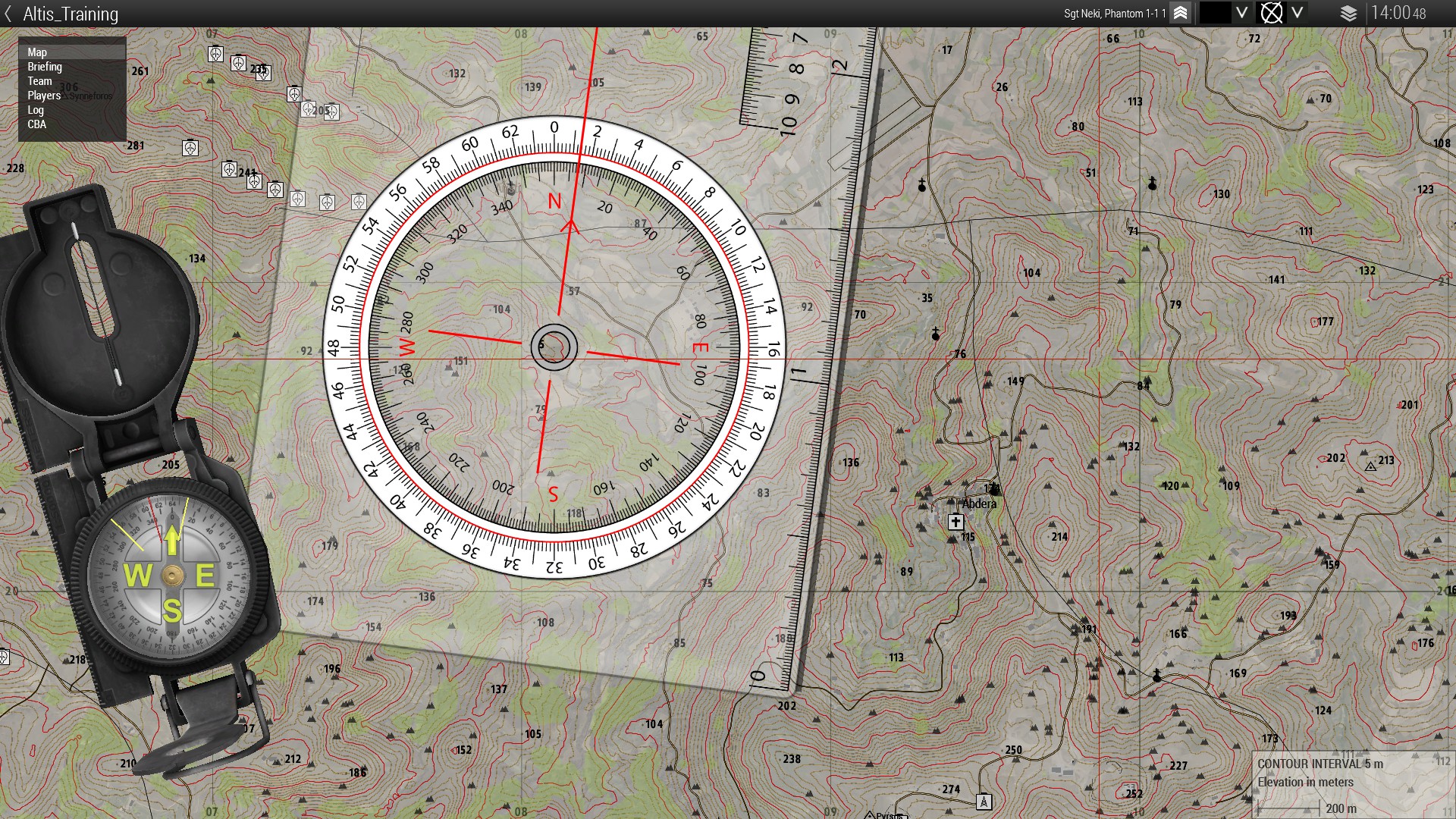Screen dimensions: 1456x819
Task: Open the Team menu entry
Action: (x=39, y=81)
